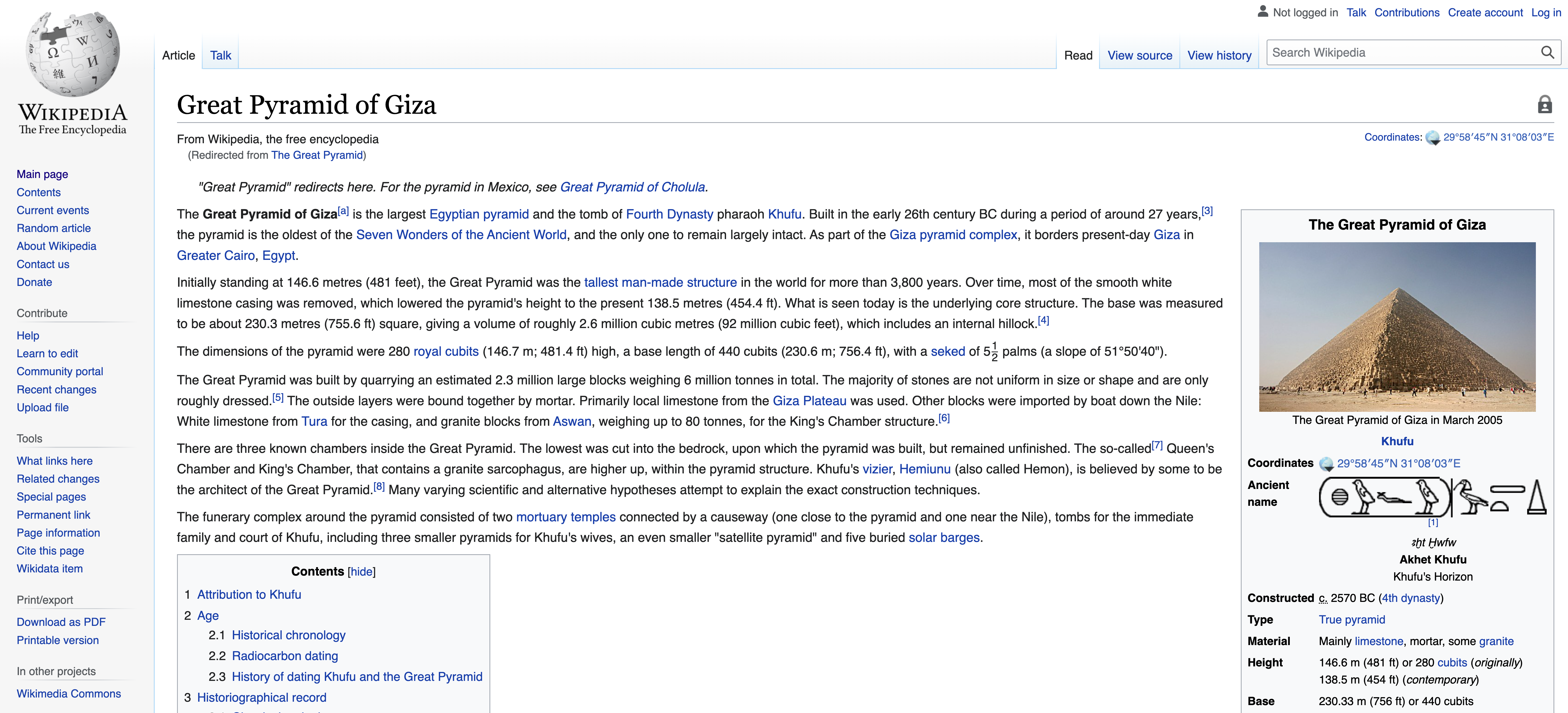Click footnote reference [a] after title
1568x713 pixels.
[x=343, y=211]
